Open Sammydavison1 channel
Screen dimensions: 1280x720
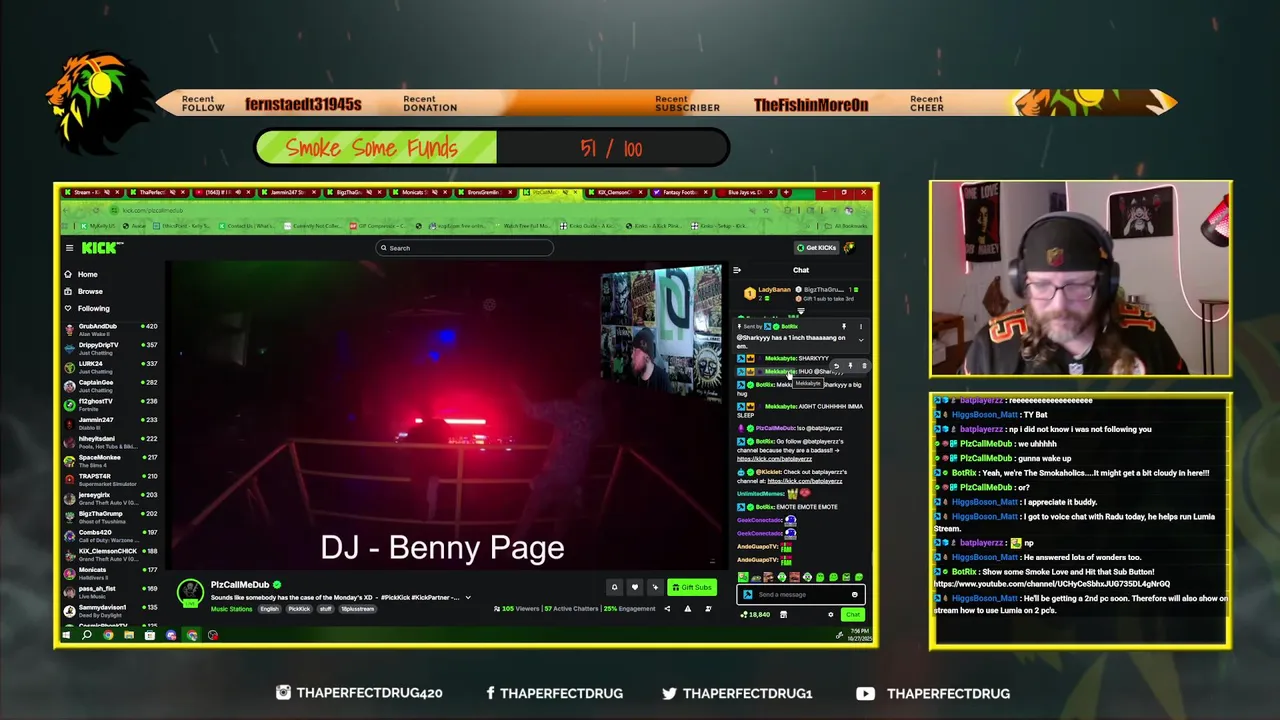(111, 610)
